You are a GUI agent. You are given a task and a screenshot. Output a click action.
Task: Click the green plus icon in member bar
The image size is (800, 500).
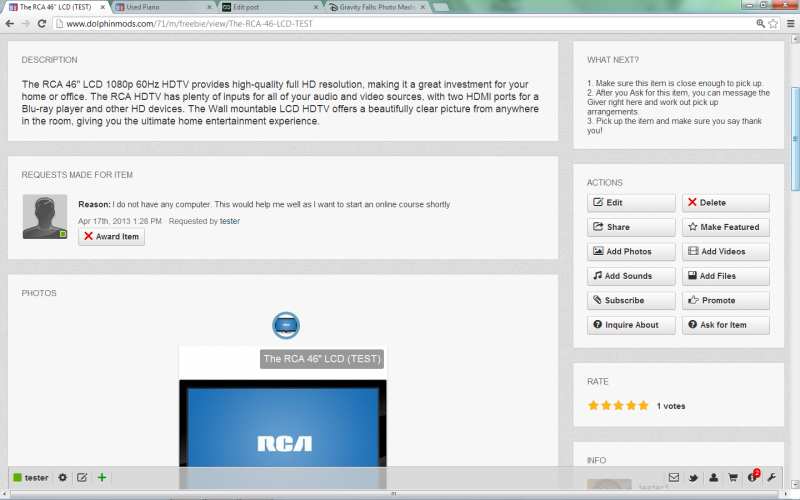pyautogui.click(x=102, y=478)
